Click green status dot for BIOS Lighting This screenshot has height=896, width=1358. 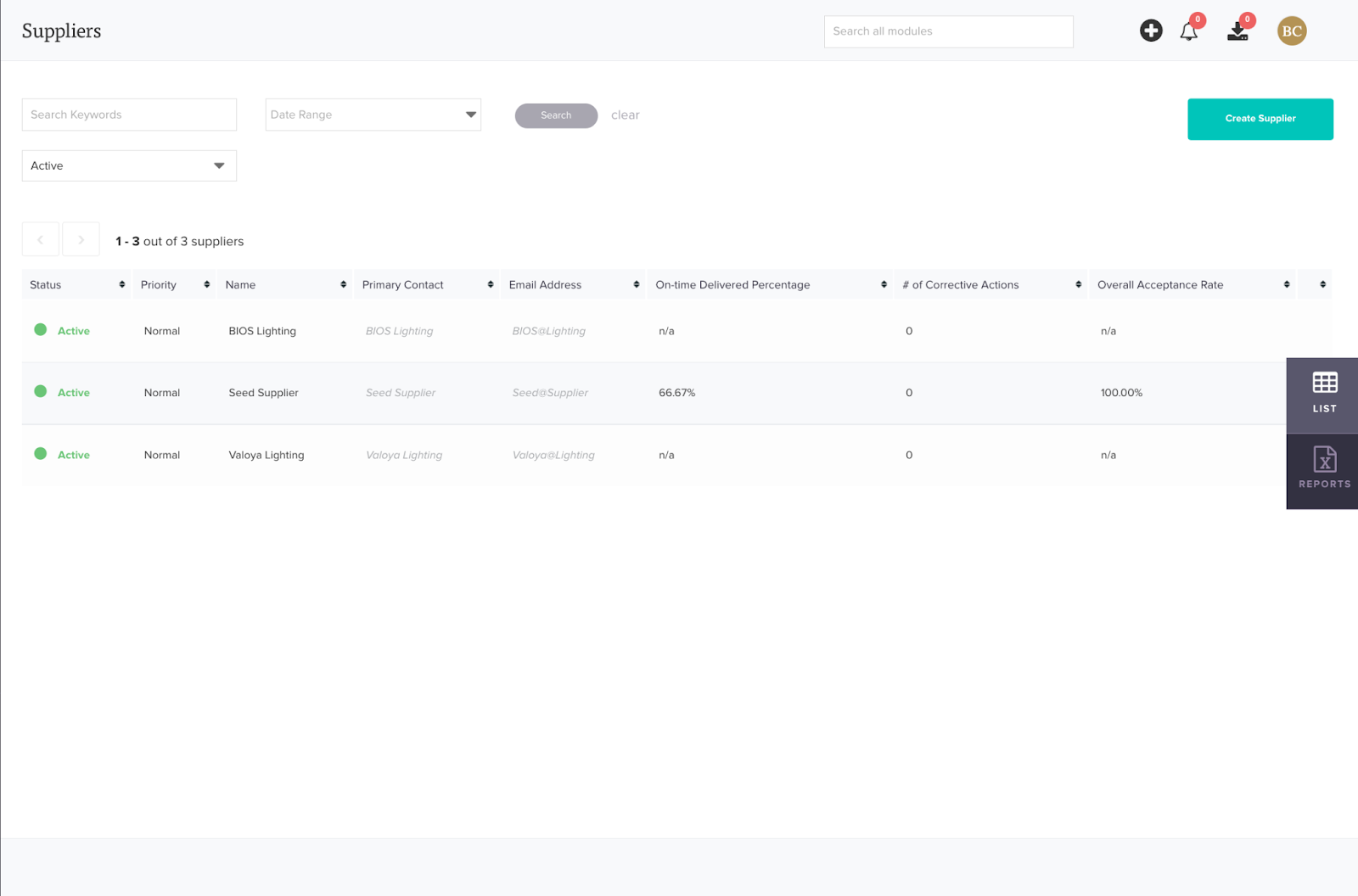(40, 330)
